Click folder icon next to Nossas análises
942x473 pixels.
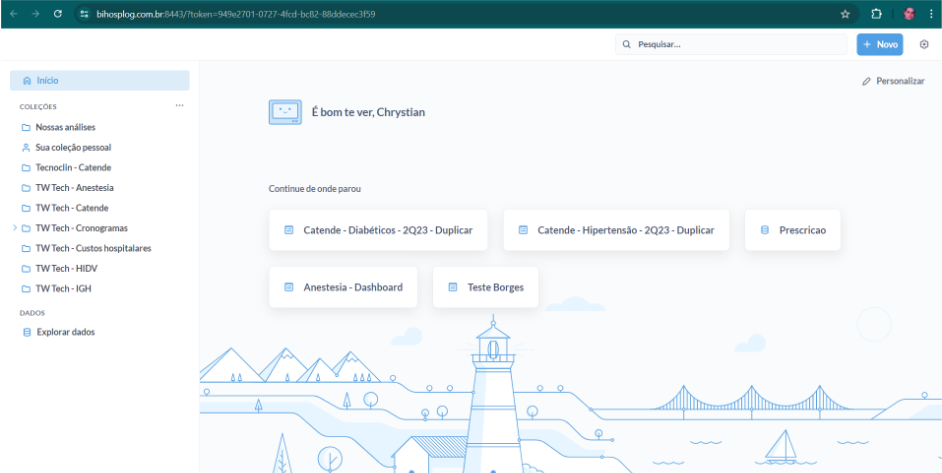coord(26,127)
